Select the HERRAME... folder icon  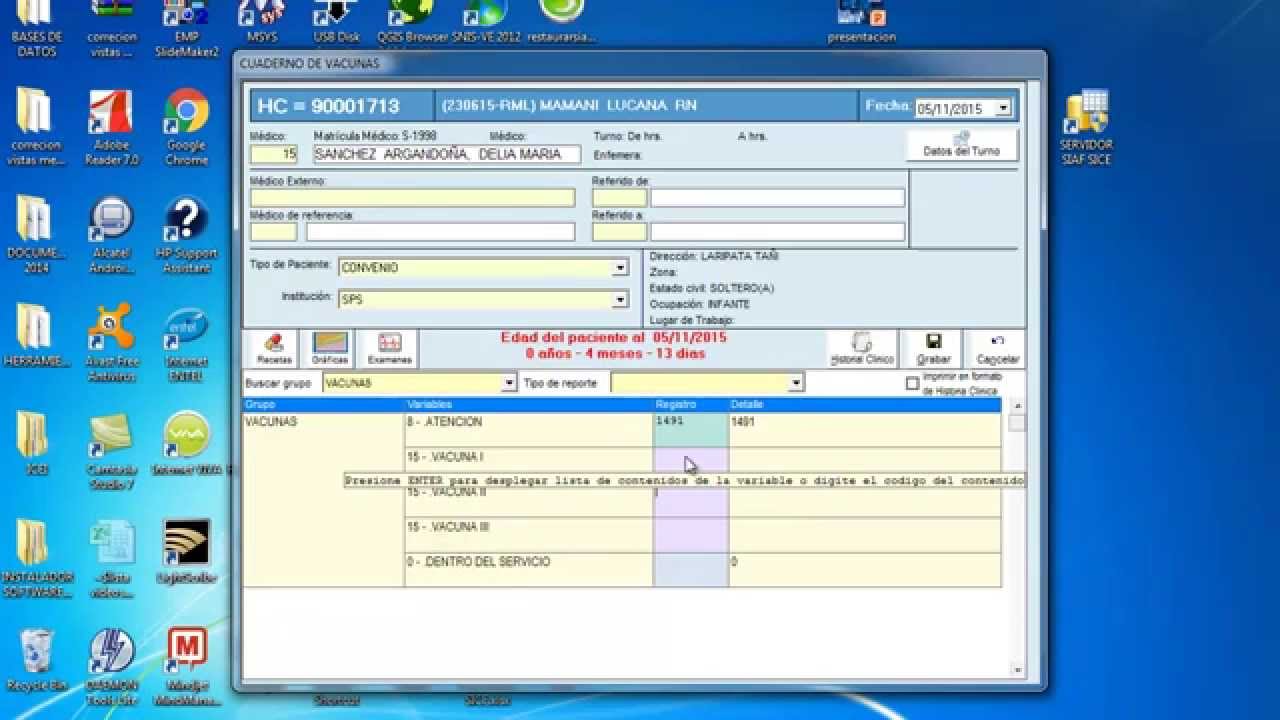[36, 336]
